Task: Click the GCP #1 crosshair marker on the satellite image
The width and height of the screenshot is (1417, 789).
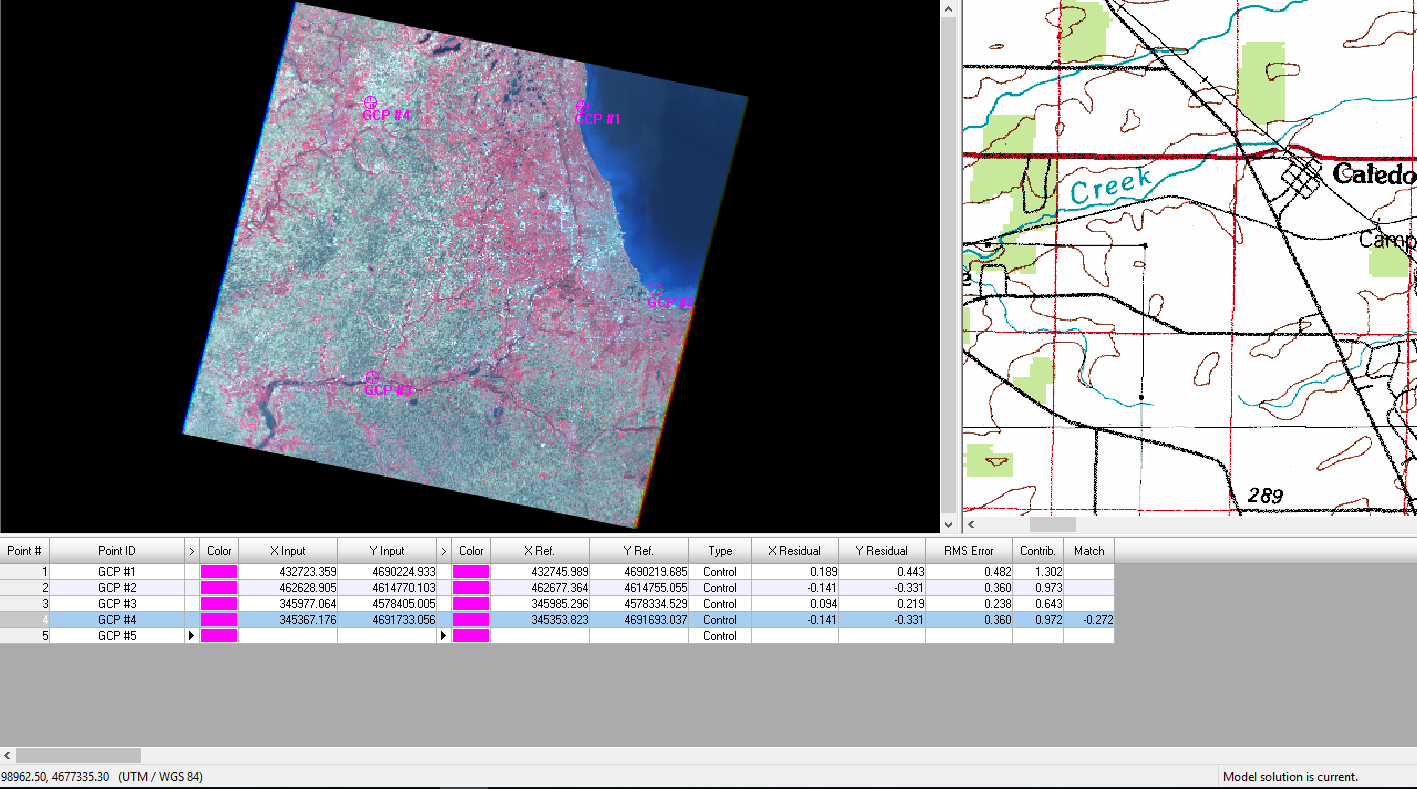Action: (x=582, y=106)
